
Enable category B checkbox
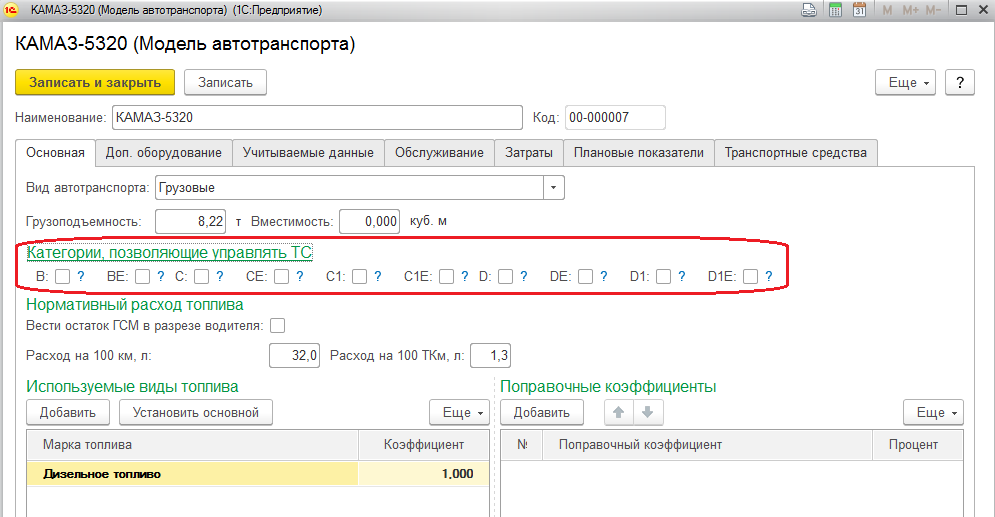(62, 277)
